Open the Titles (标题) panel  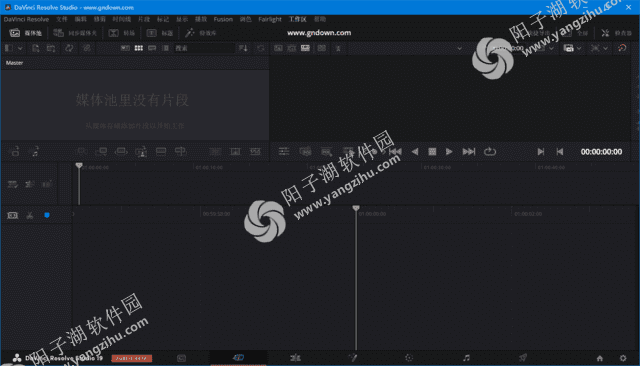tap(160, 33)
